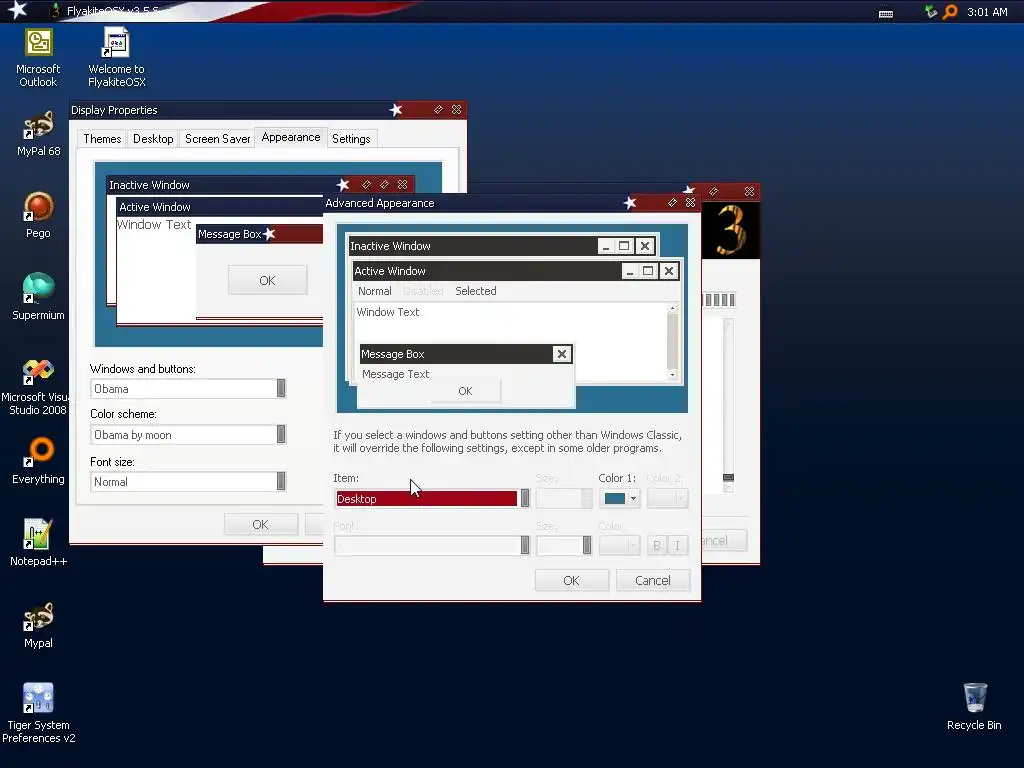Open Tiger System Preferences v2 shortcut
Screen dimensions: 1024x768
pos(39,713)
